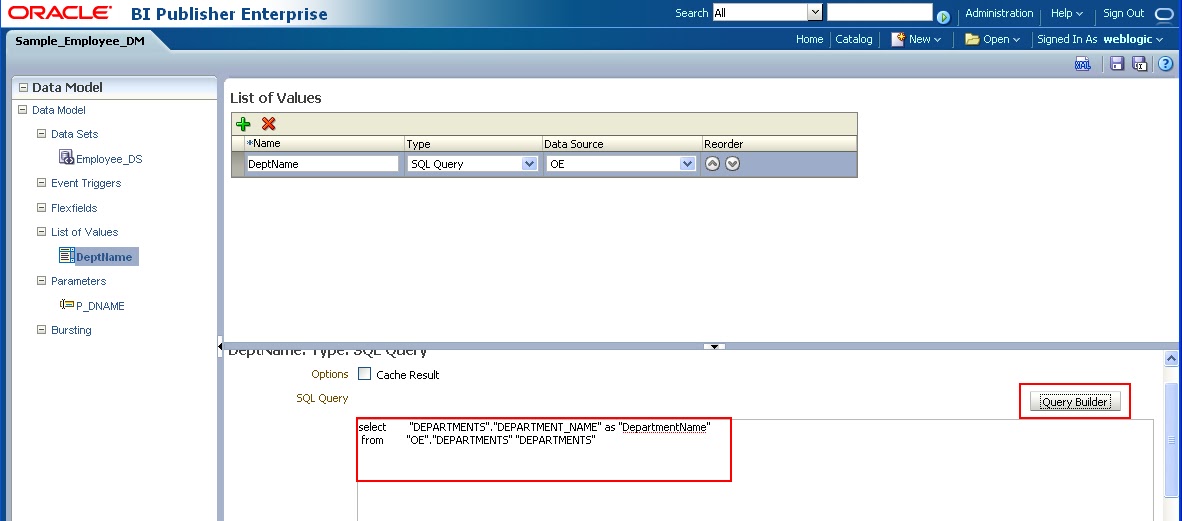Move DeptName up in reorder column
1182x521 pixels.
click(x=712, y=164)
